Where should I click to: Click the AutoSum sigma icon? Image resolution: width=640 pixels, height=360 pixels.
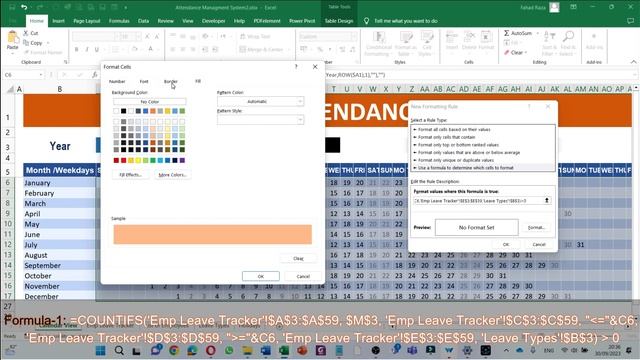coord(507,33)
